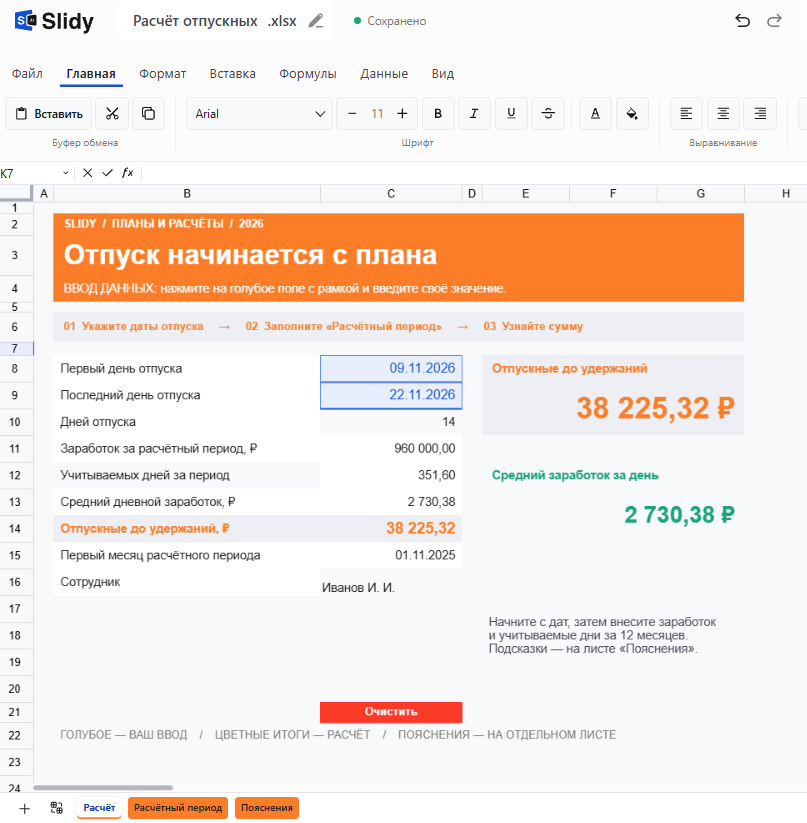The image size is (807, 823).
Task: Open the fill color bucket tool
Action: point(632,113)
